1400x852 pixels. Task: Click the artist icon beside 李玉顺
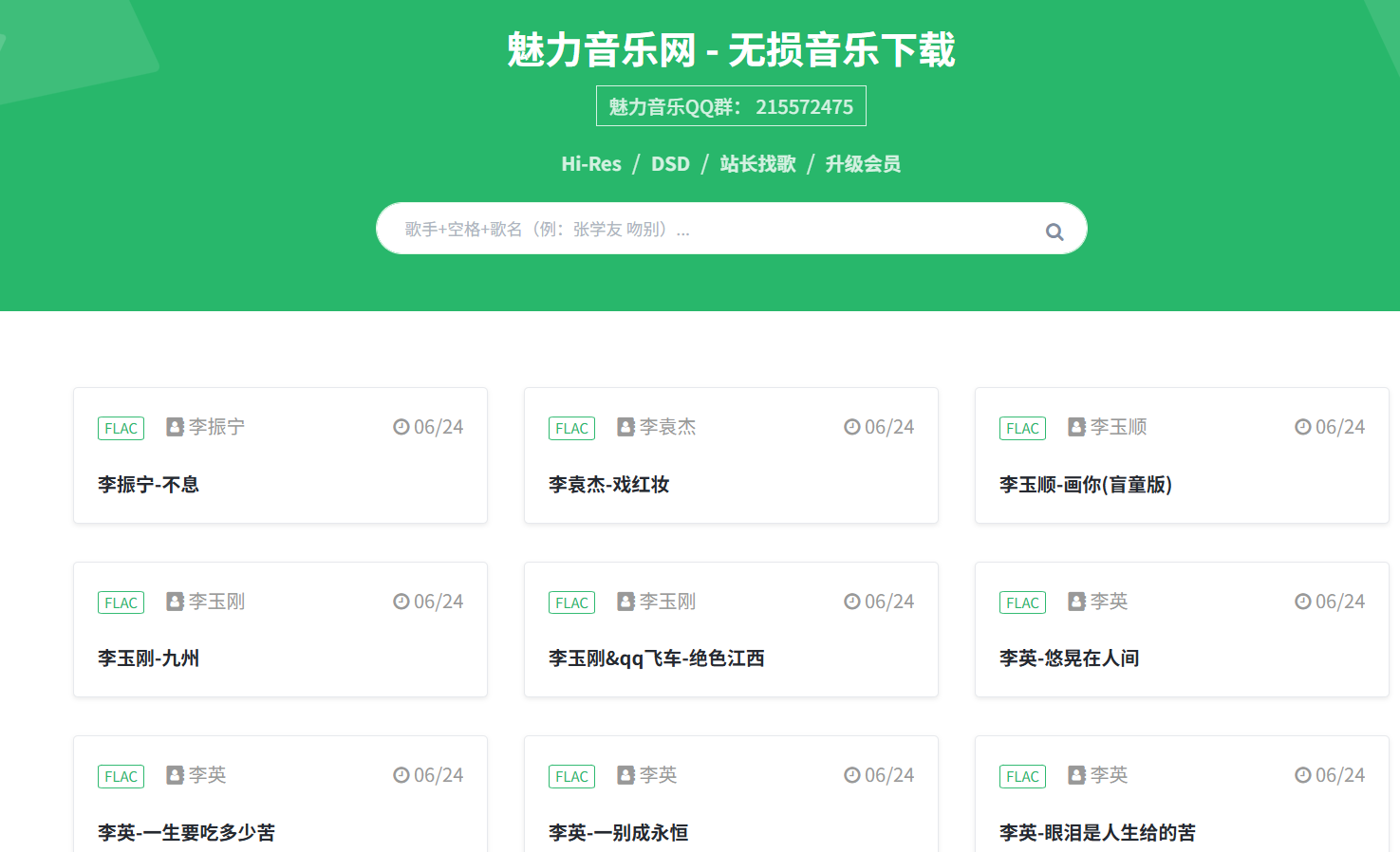coord(1076,427)
